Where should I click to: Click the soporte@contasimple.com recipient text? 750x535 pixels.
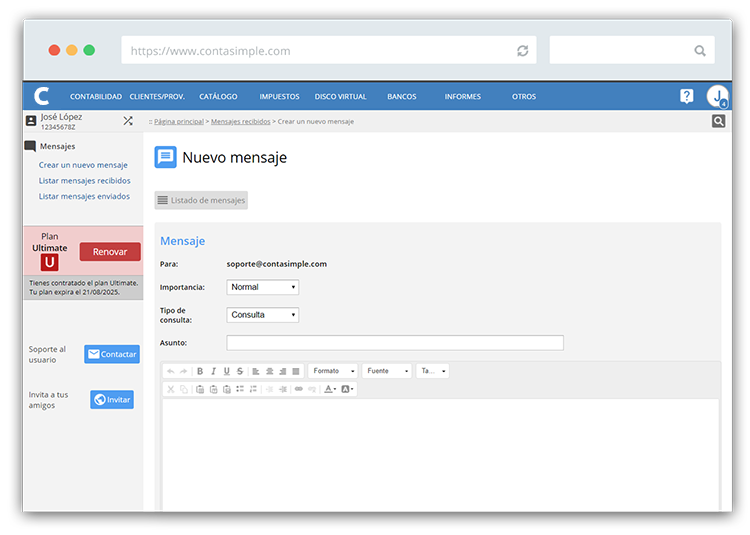pyautogui.click(x=276, y=264)
